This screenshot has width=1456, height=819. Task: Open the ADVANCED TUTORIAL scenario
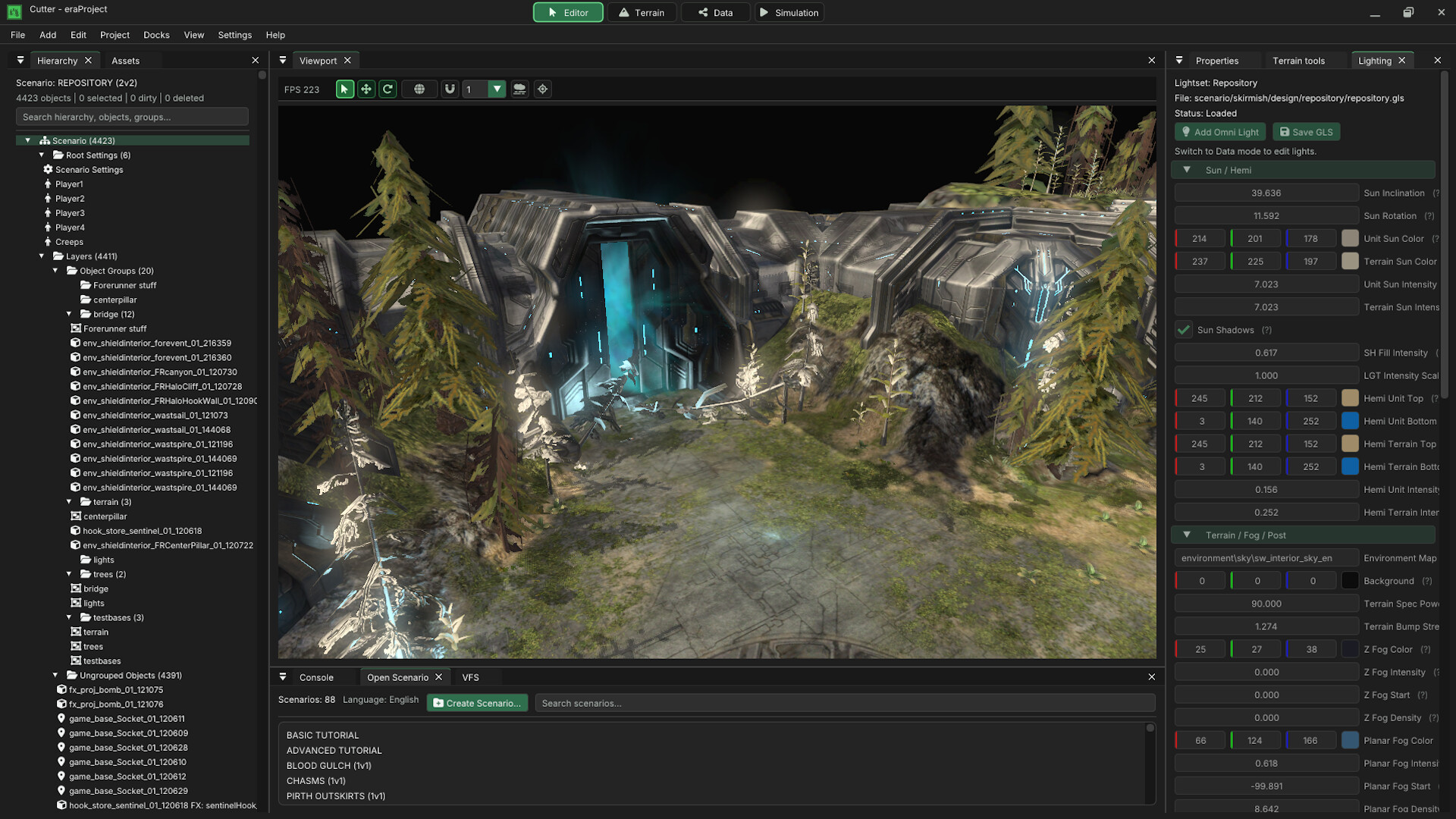(x=334, y=750)
